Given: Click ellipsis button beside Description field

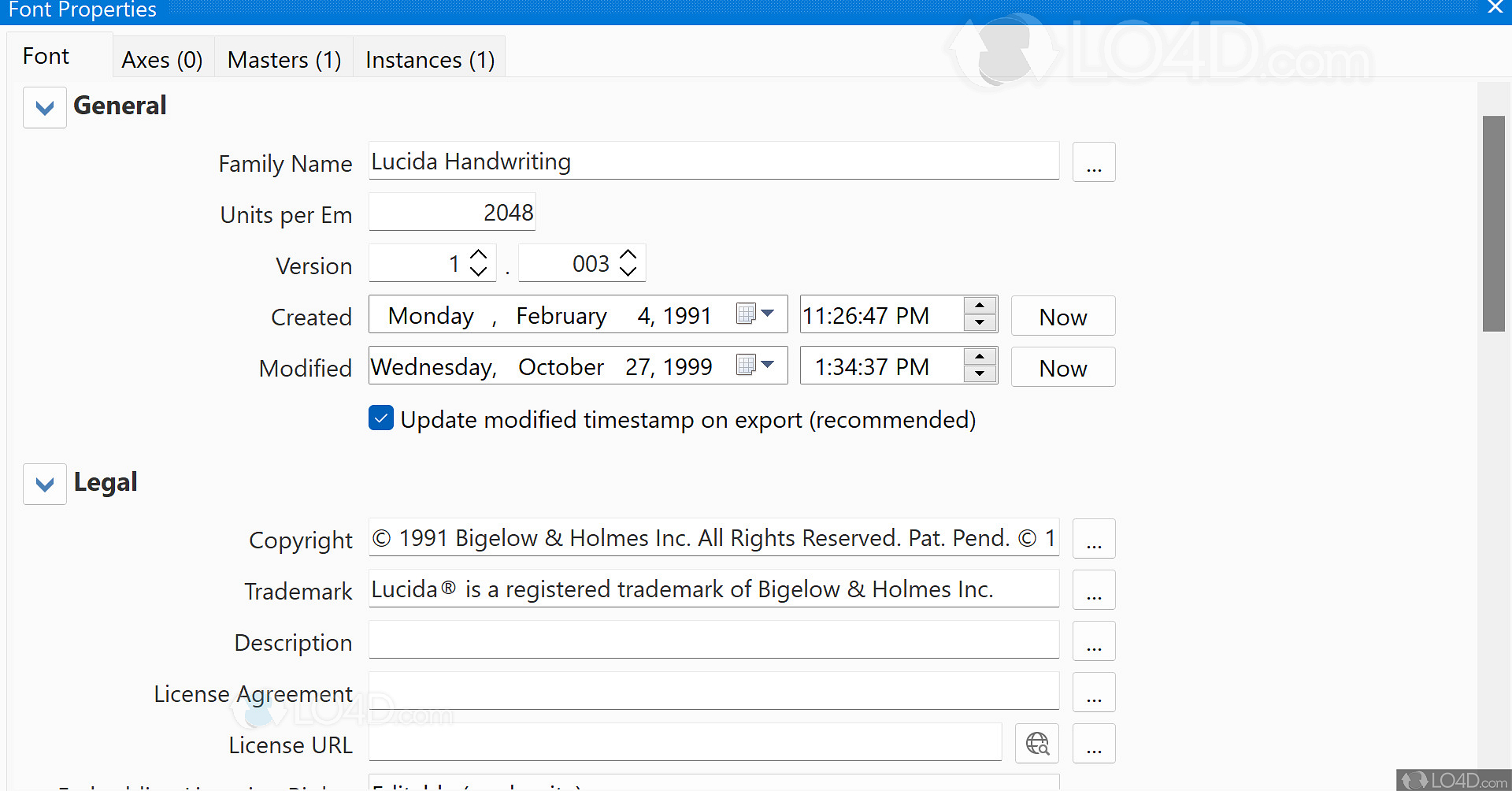Looking at the screenshot, I should tap(1093, 641).
